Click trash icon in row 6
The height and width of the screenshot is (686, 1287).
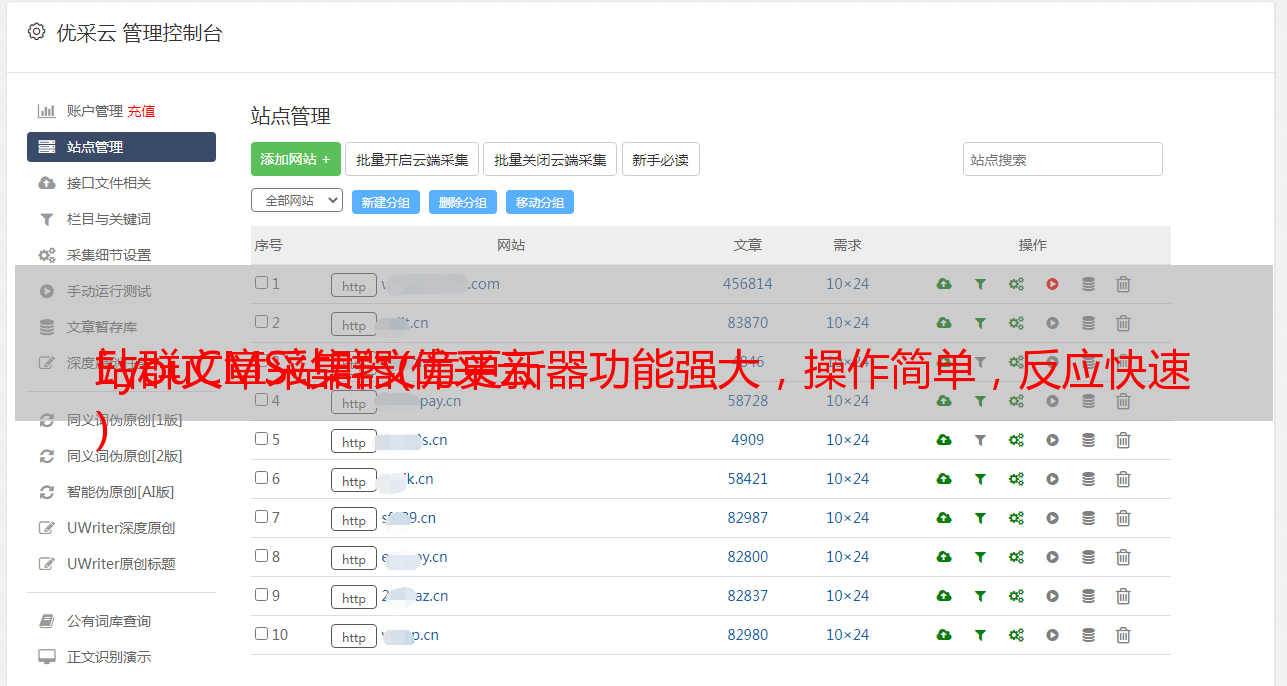click(1123, 479)
